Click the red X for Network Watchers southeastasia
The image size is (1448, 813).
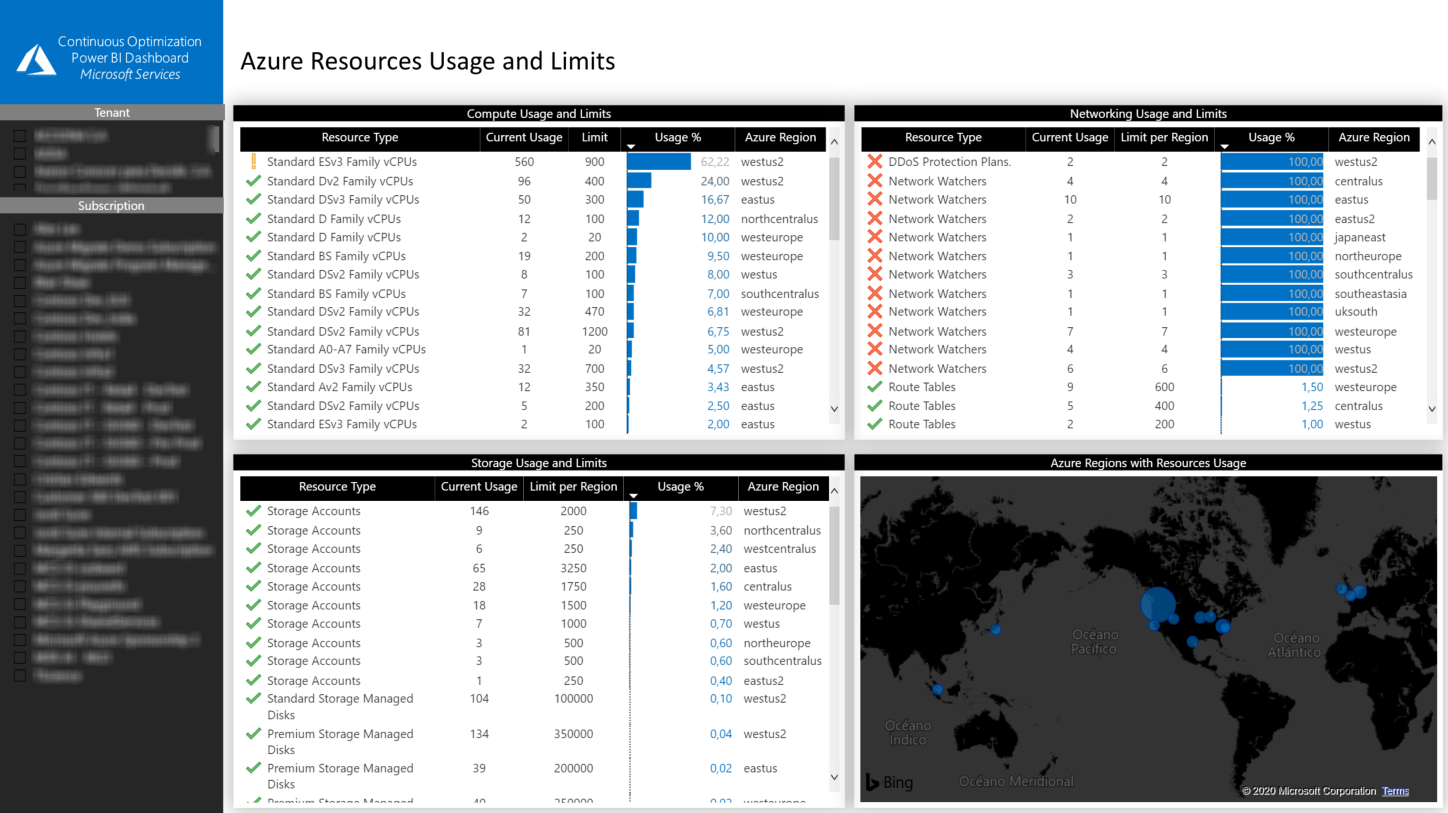875,293
